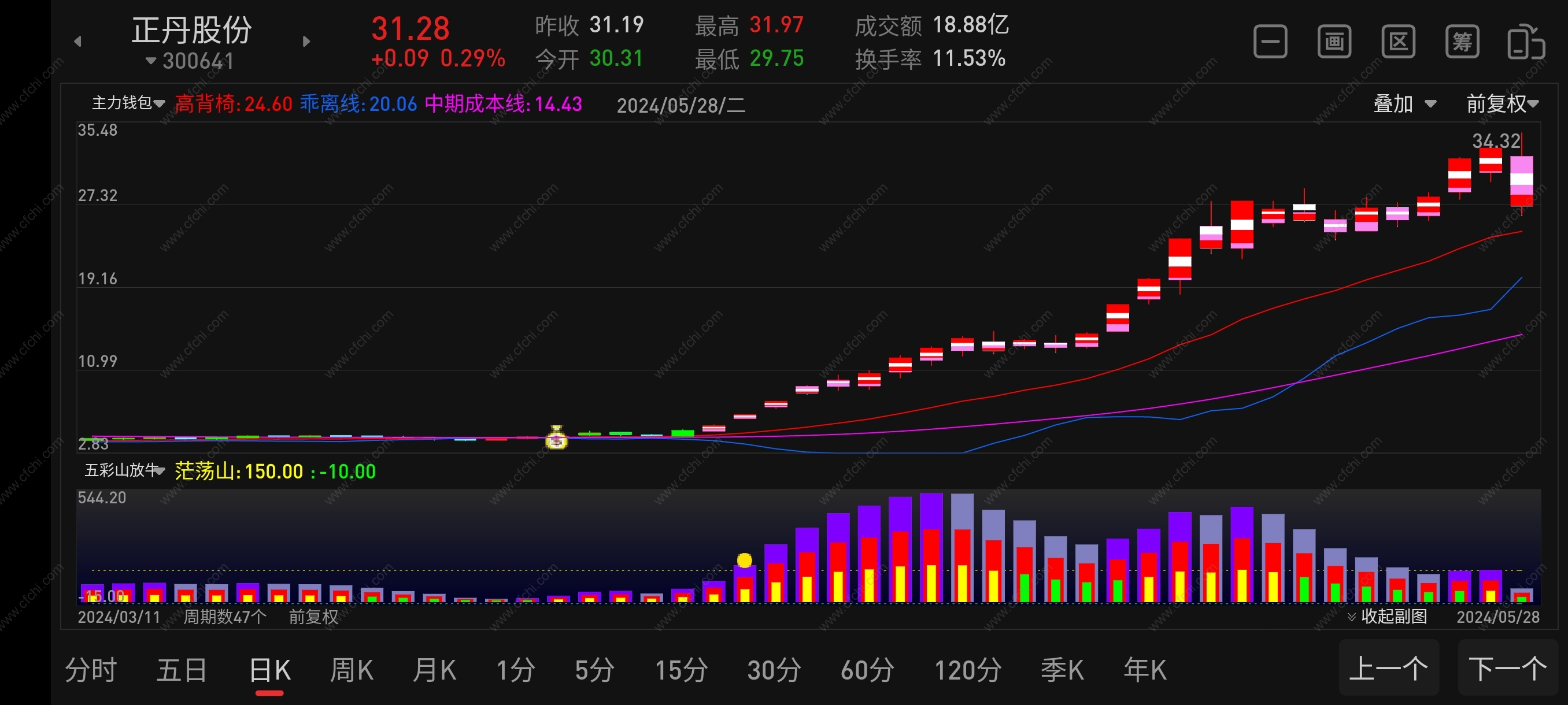Go to next stock right arrow

[x=306, y=42]
